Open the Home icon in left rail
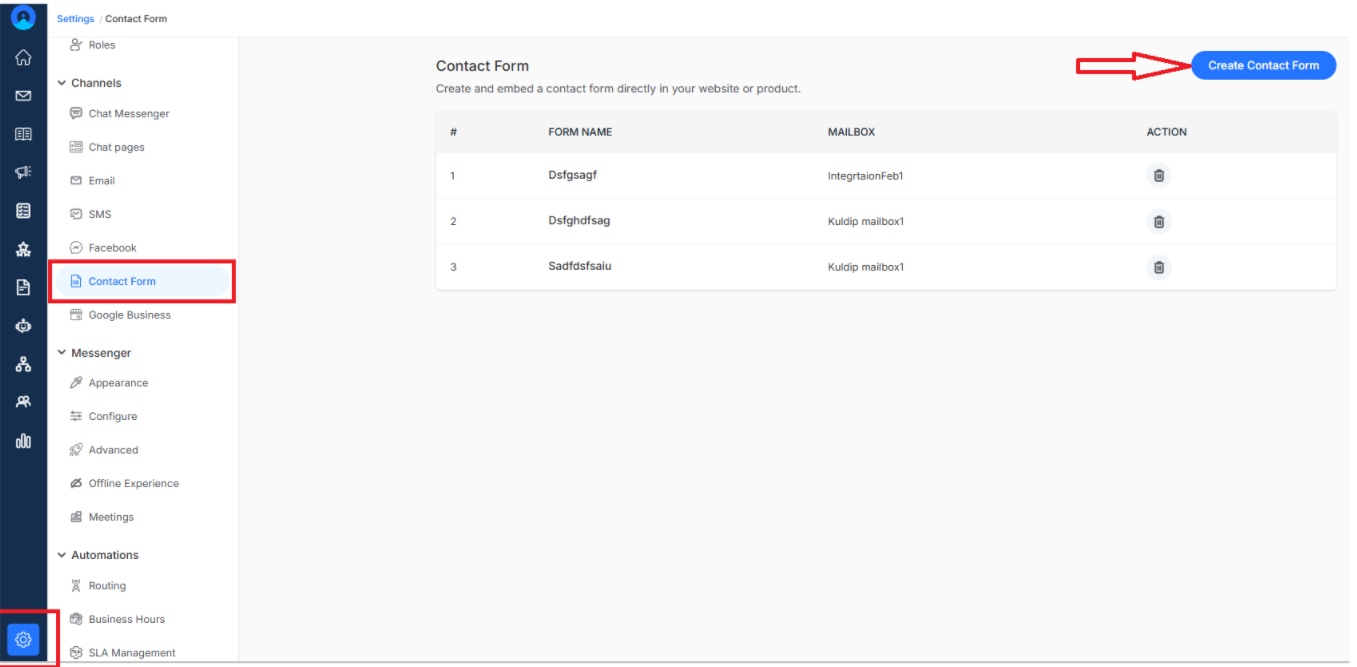Viewport: 1357px width, 667px height. pos(23,57)
